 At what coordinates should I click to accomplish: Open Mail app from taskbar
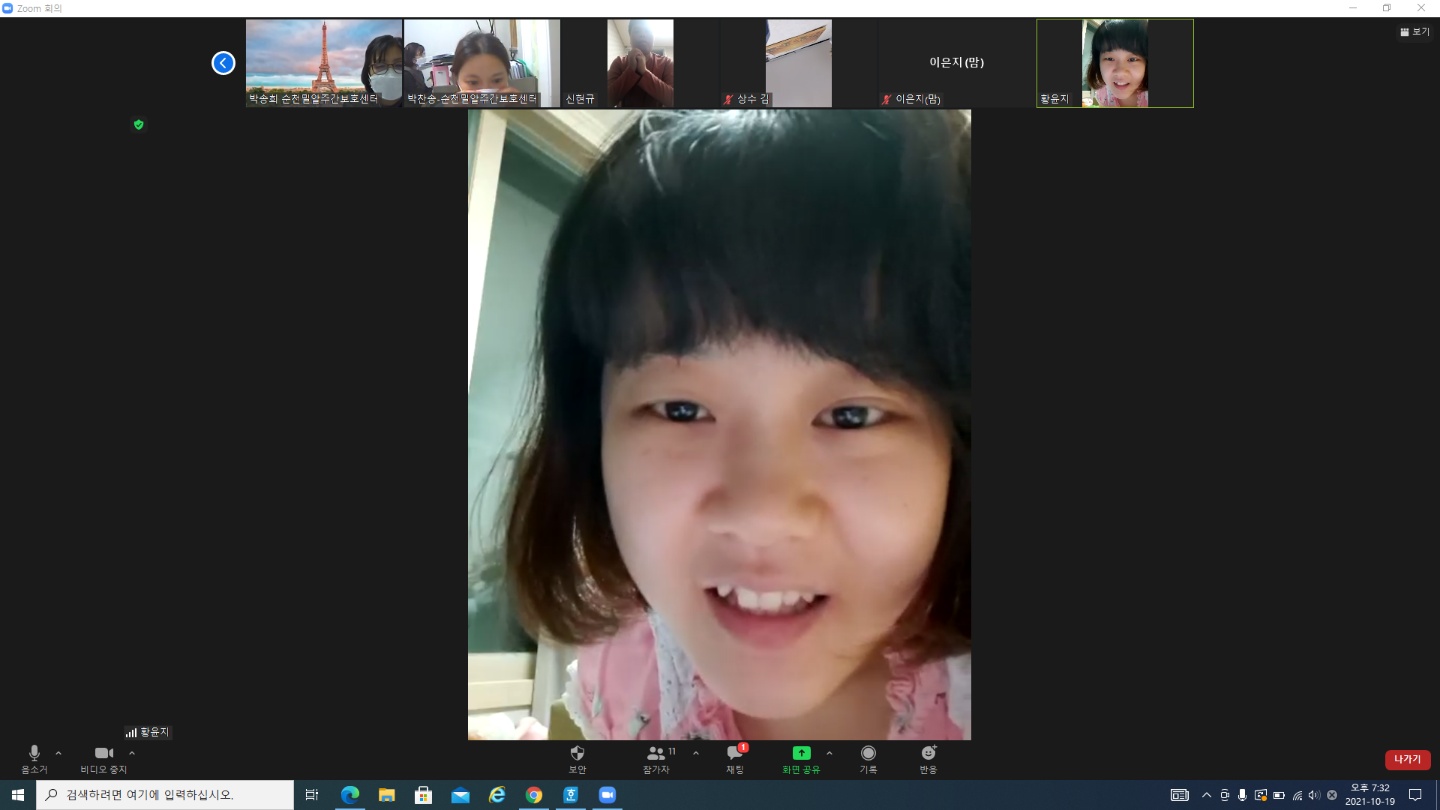(x=460, y=795)
